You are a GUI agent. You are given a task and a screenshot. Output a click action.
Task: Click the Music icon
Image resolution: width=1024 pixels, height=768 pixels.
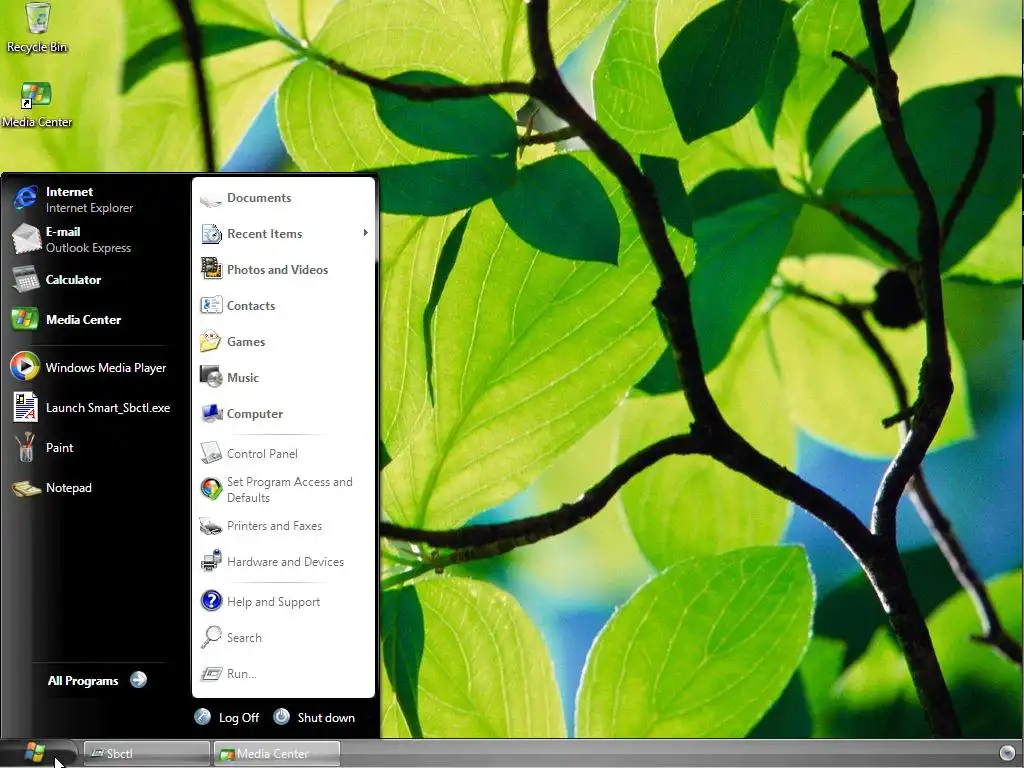click(211, 377)
